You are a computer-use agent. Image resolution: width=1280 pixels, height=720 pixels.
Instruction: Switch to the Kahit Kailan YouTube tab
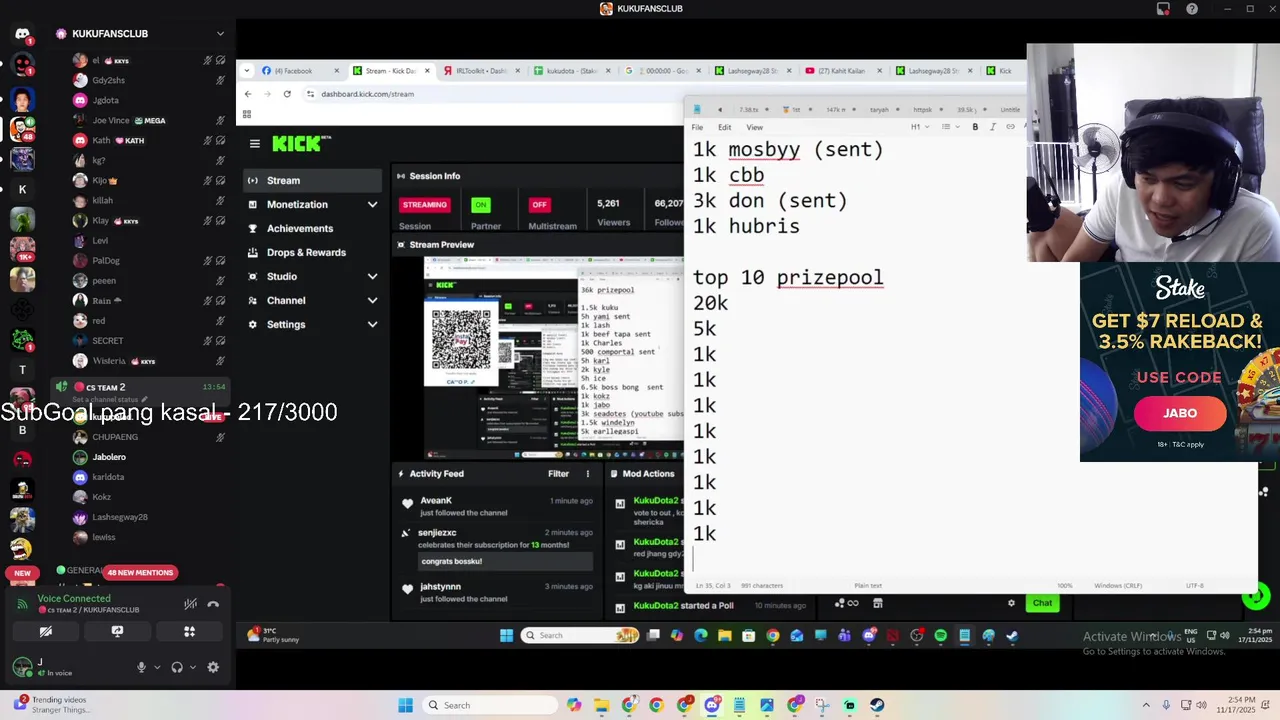point(843,71)
